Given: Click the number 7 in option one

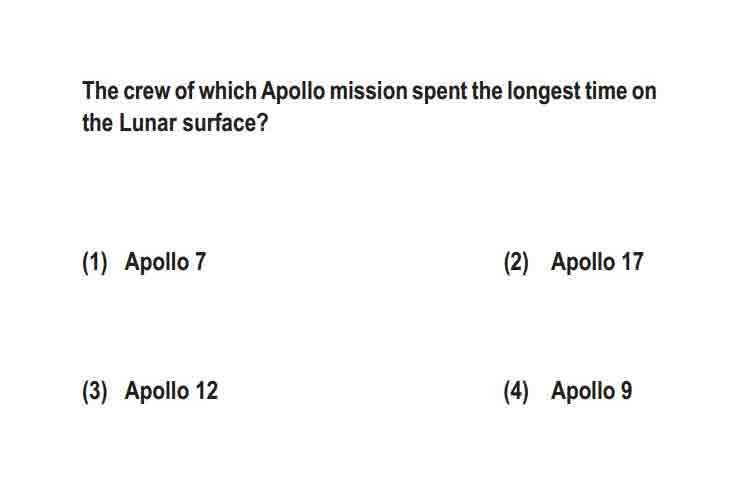Looking at the screenshot, I should 200,262.
